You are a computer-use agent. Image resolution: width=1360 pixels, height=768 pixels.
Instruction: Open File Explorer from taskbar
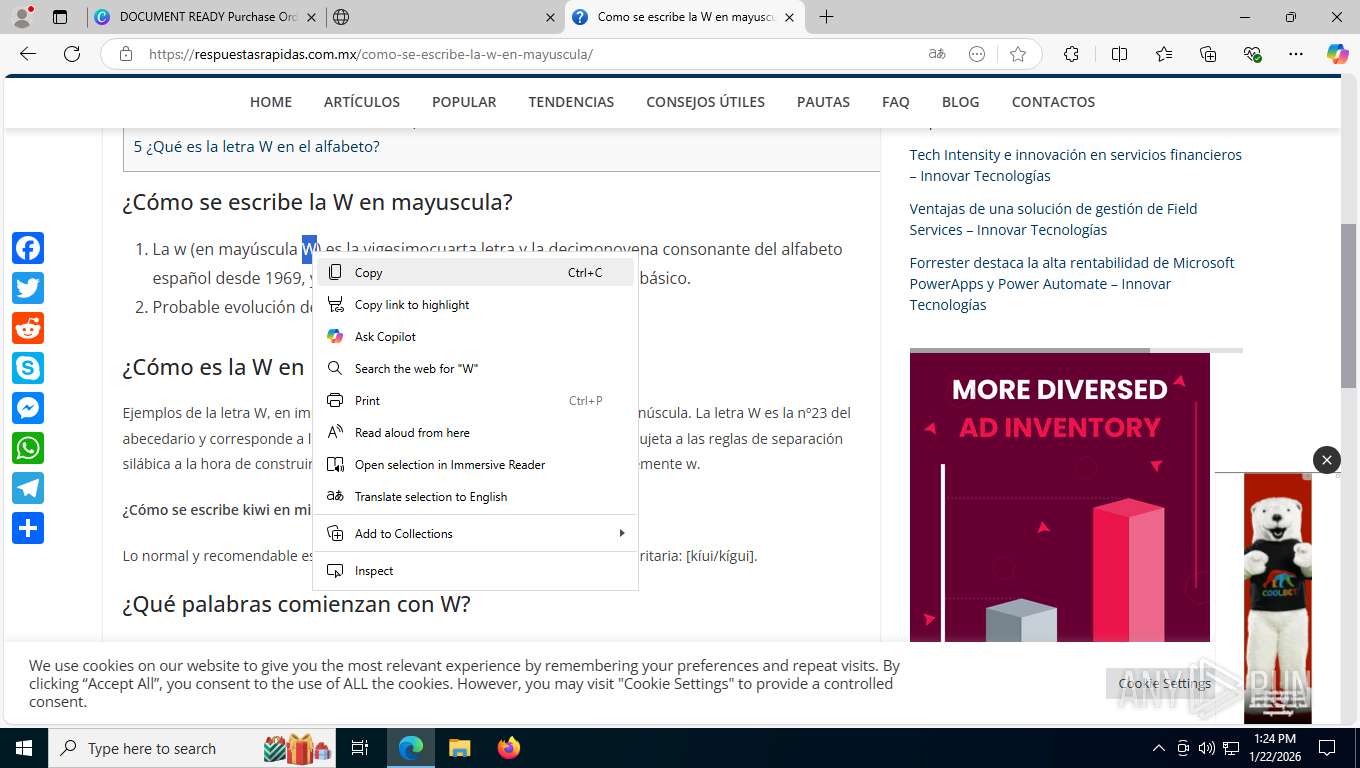pos(459,748)
